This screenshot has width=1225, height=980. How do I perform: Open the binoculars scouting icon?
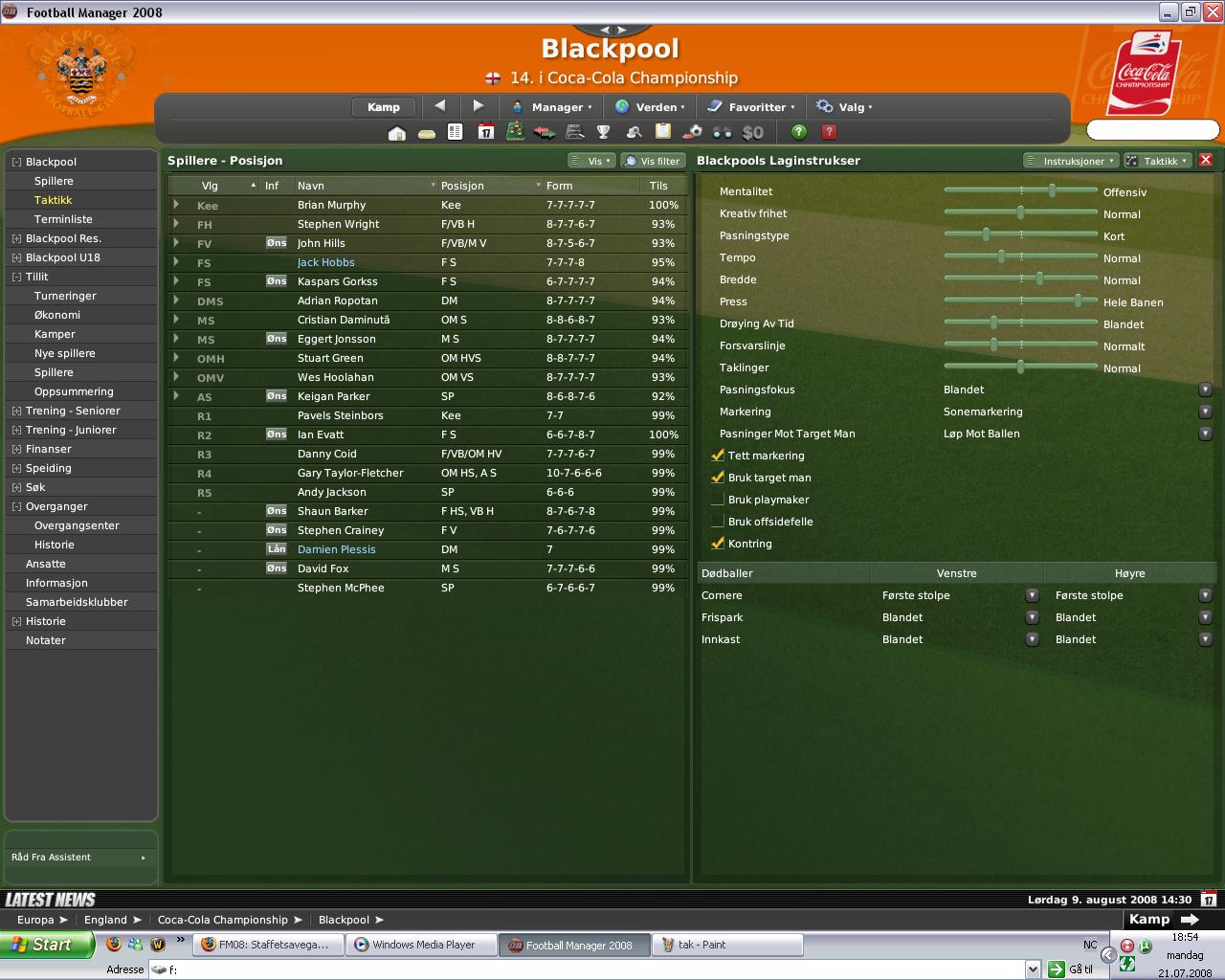point(722,132)
